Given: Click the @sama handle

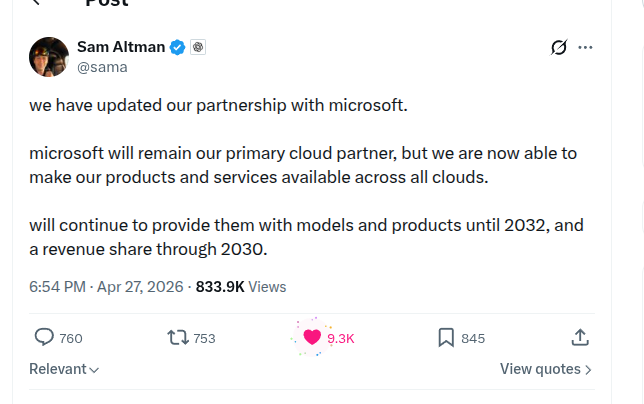Looking at the screenshot, I should 102,67.
